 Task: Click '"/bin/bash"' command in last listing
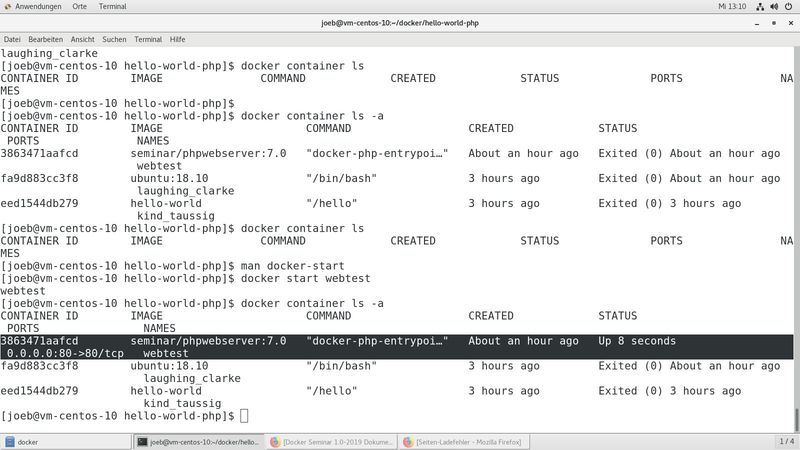tap(341, 366)
